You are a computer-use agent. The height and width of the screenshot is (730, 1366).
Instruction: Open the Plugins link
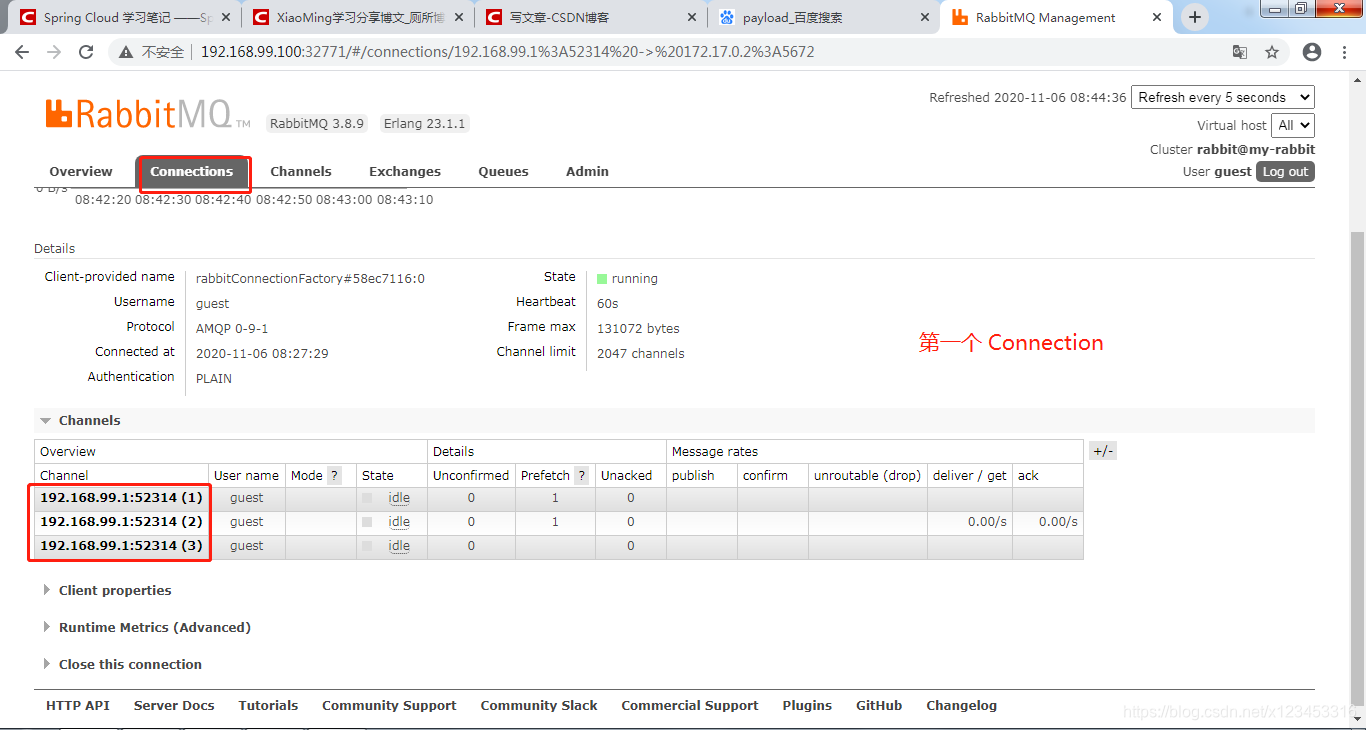(x=807, y=705)
